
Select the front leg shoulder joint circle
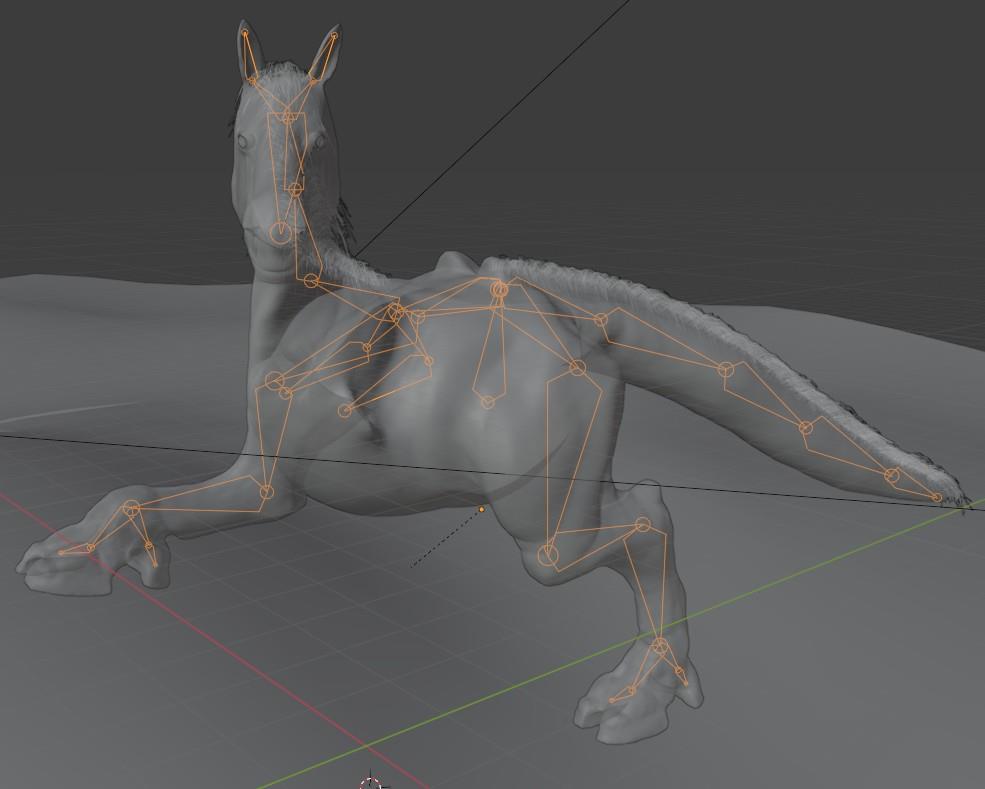click(x=276, y=381)
